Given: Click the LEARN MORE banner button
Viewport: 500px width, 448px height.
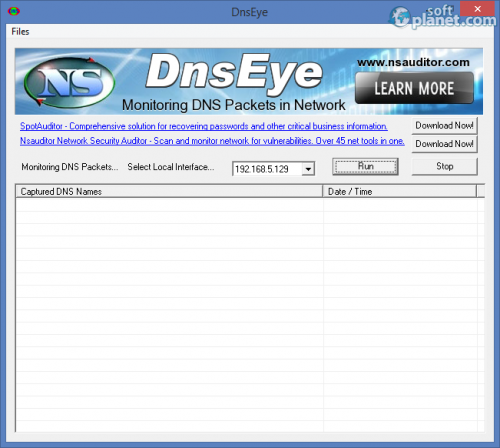Looking at the screenshot, I should pos(414,88).
